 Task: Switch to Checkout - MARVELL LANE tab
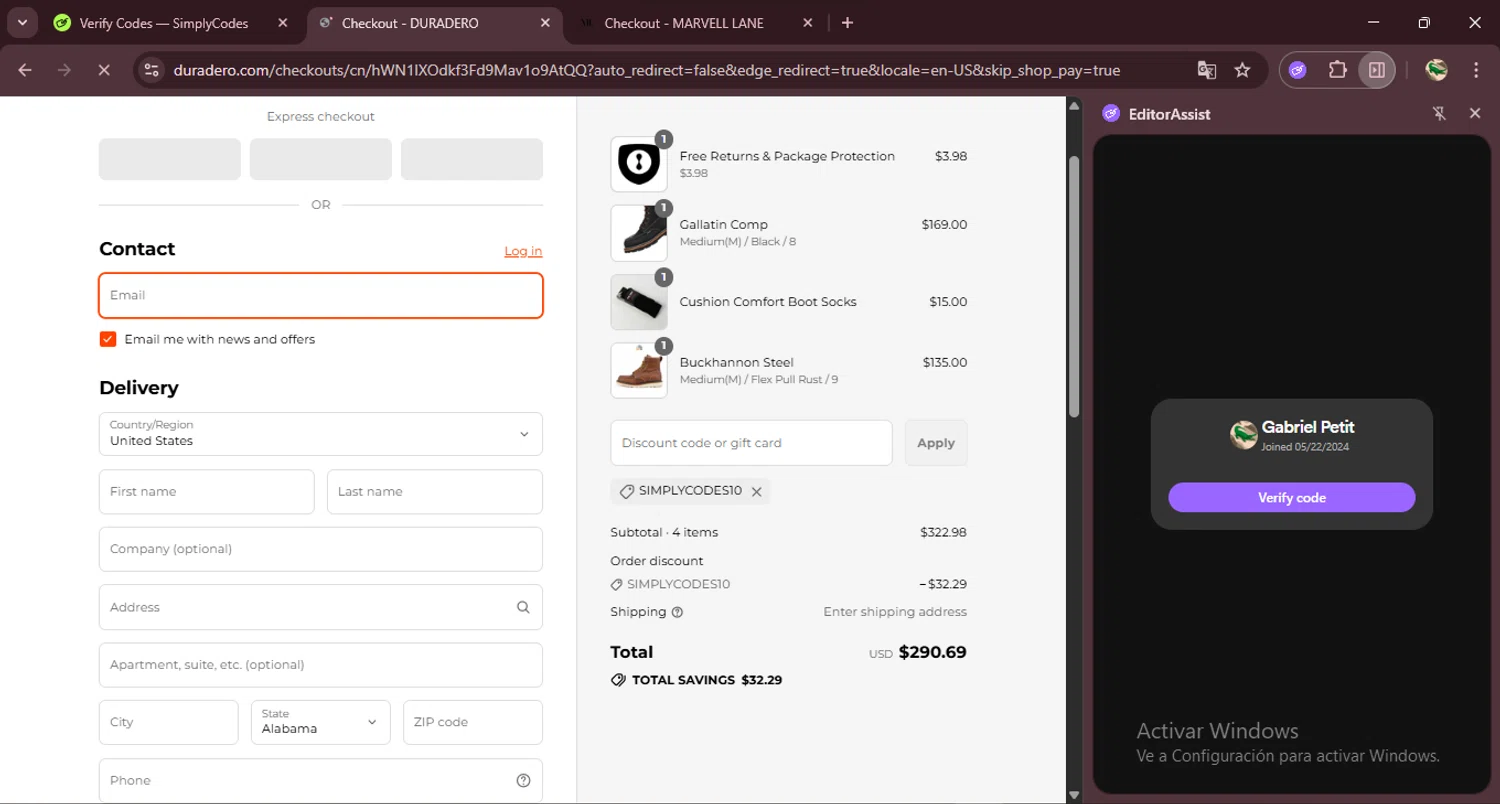tap(697, 23)
